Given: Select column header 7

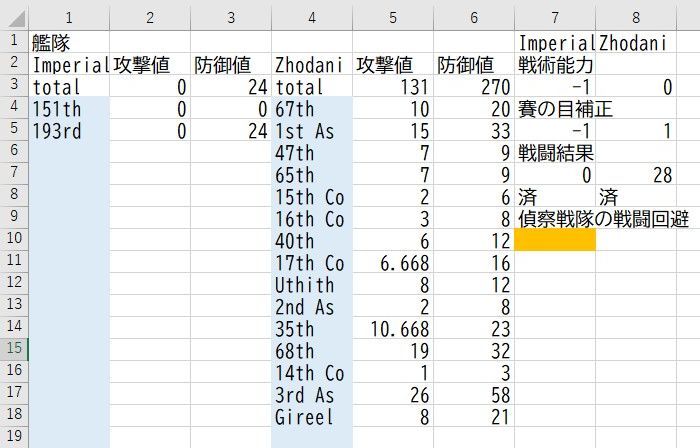Looking at the screenshot, I should click(x=555, y=18).
